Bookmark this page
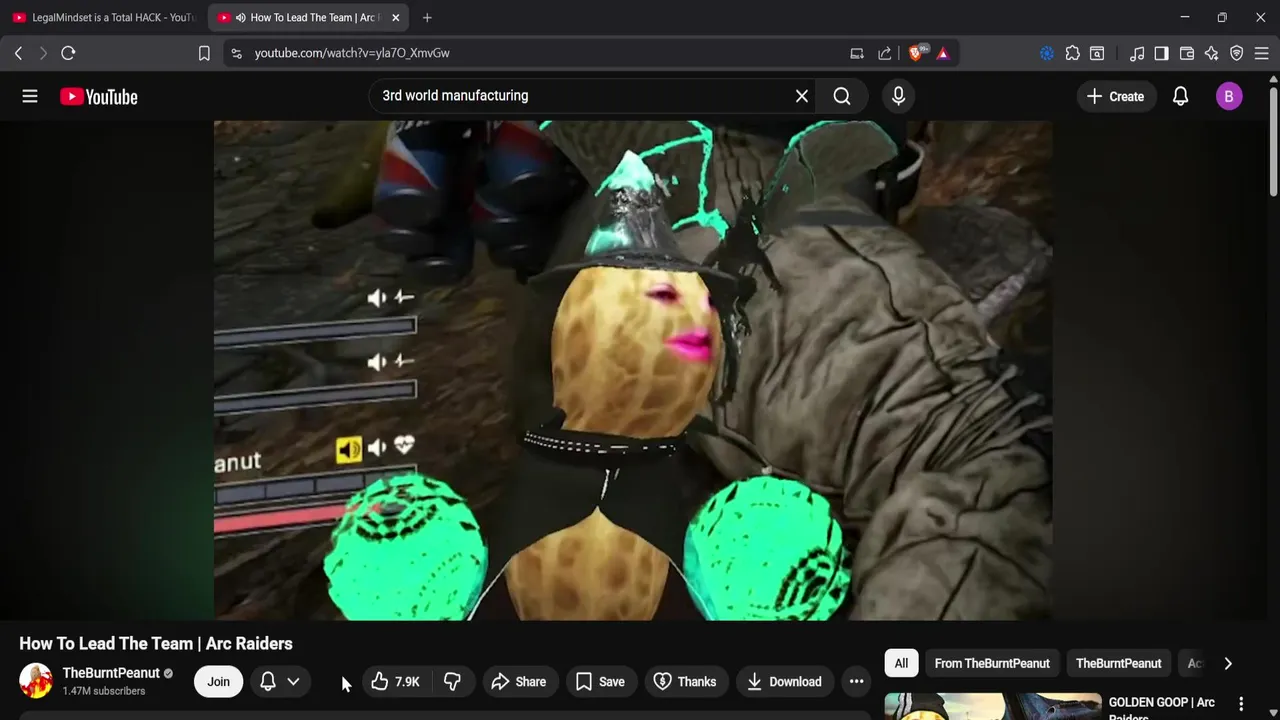The height and width of the screenshot is (720, 1280). (x=204, y=53)
